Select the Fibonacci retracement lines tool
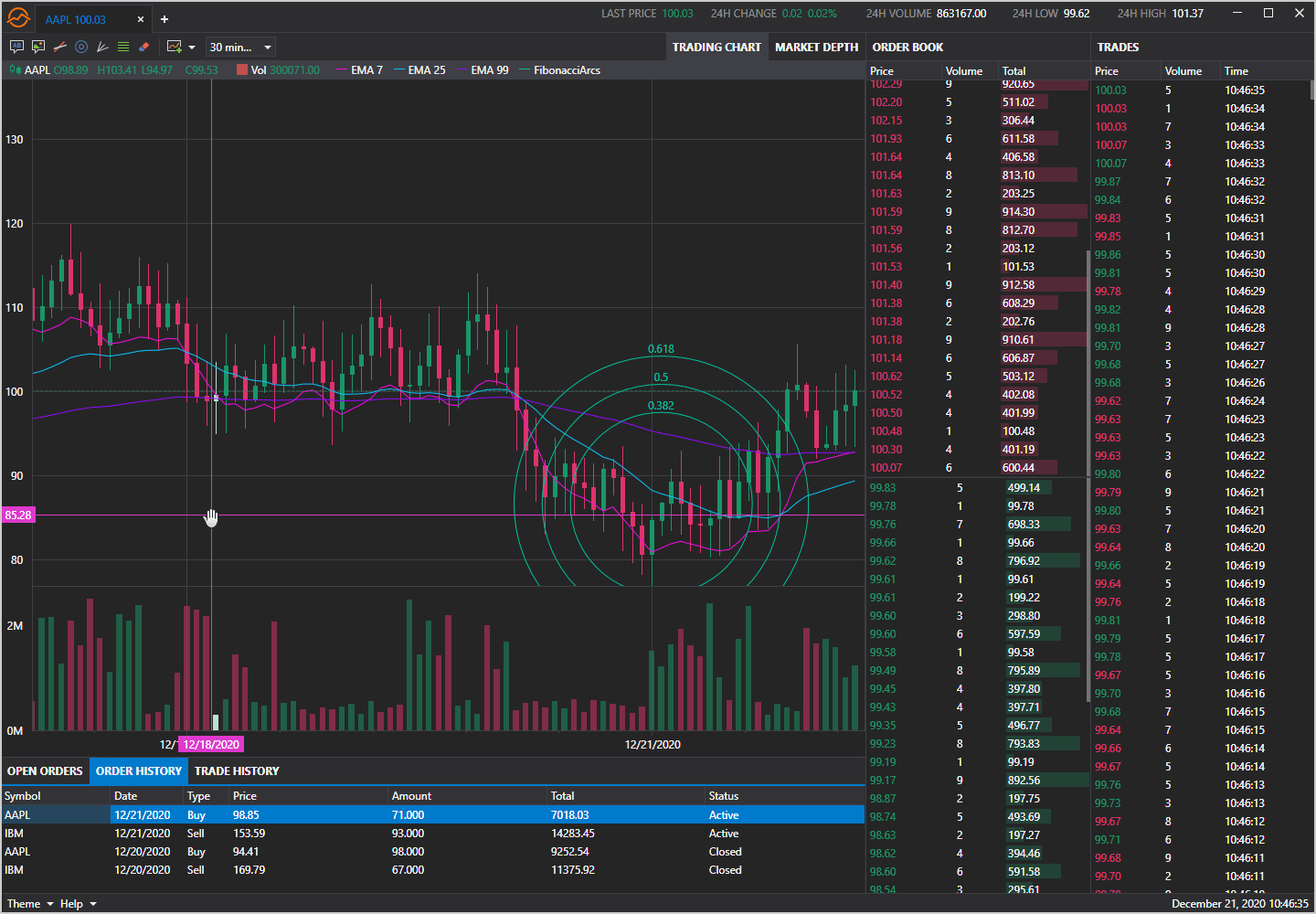 pyautogui.click(x=123, y=47)
